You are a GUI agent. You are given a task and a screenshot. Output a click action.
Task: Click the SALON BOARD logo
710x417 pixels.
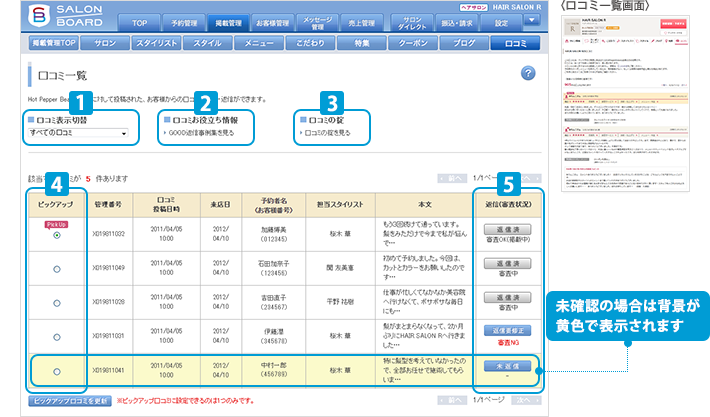click(59, 22)
